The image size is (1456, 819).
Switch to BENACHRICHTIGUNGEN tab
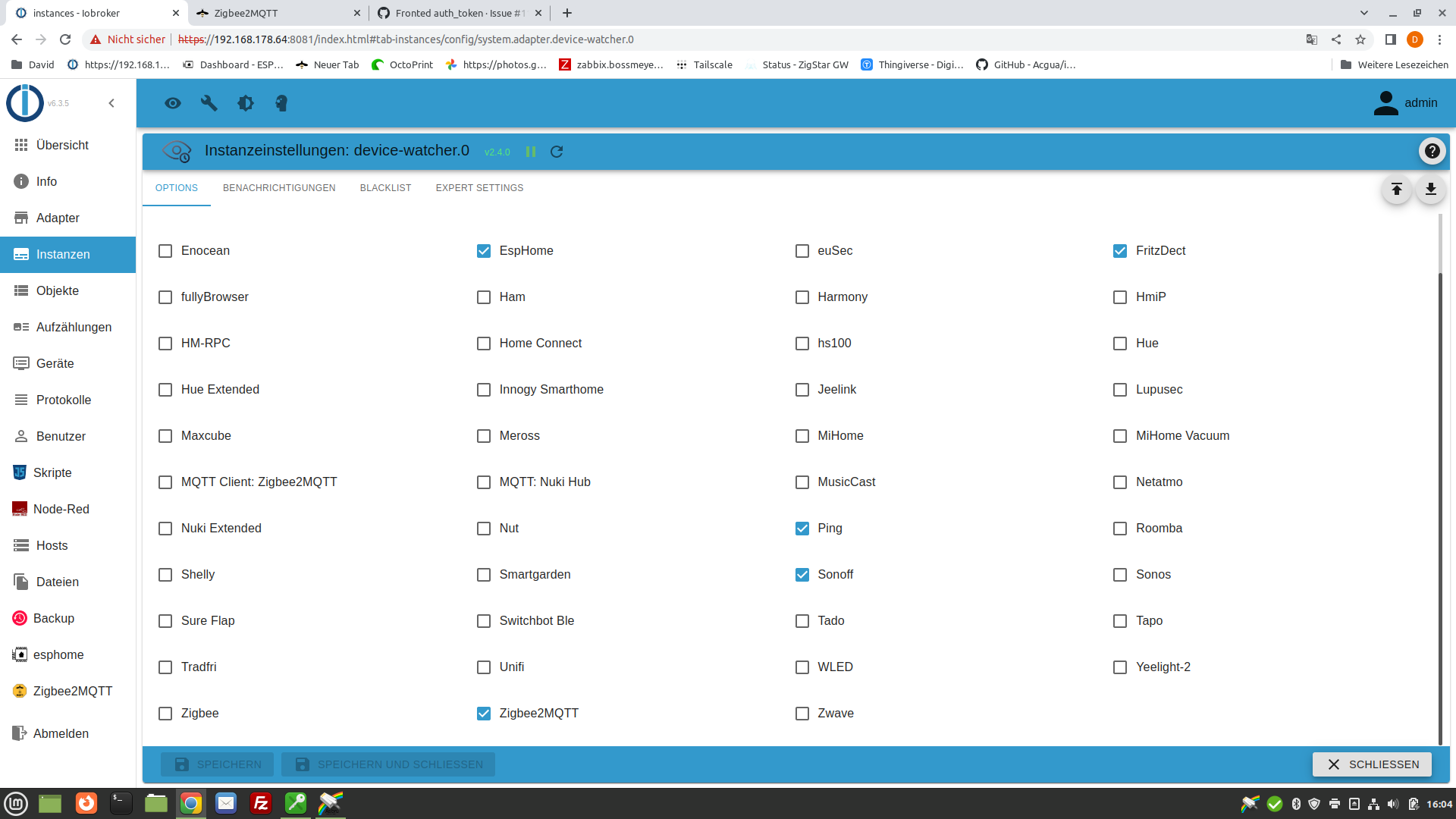point(279,188)
